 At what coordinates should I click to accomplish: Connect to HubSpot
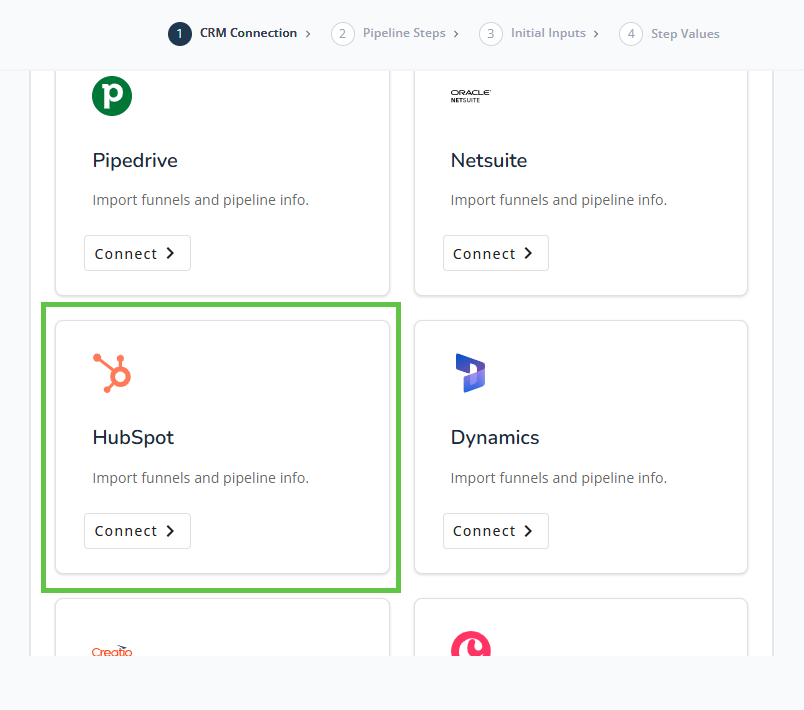137,531
